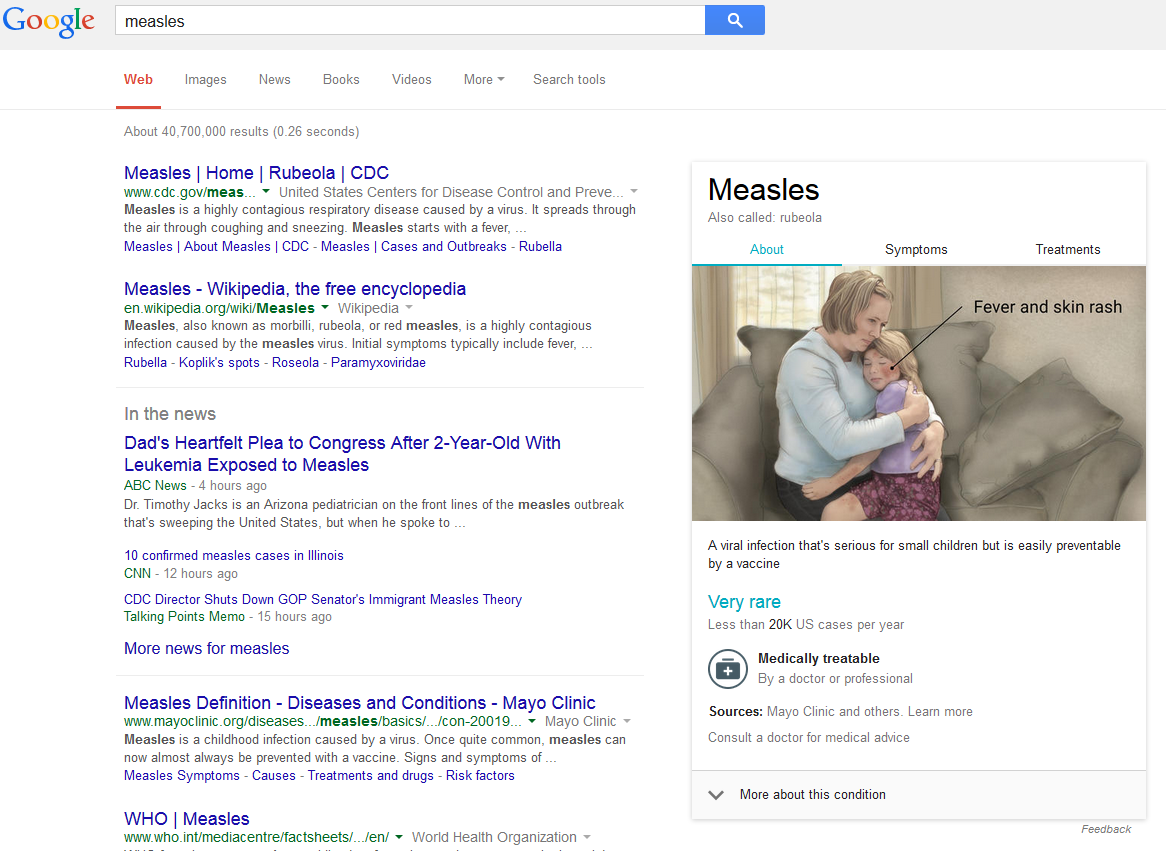Click the blue search magnifier button
Viewport: 1166px width, 851px height.
point(735,20)
